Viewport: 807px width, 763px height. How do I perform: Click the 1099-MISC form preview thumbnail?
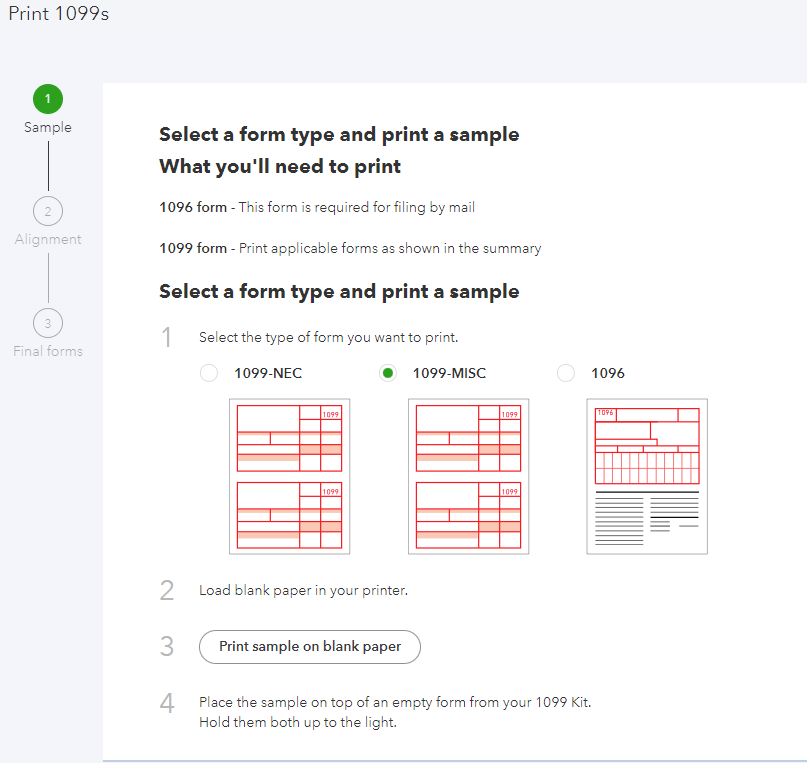point(468,476)
